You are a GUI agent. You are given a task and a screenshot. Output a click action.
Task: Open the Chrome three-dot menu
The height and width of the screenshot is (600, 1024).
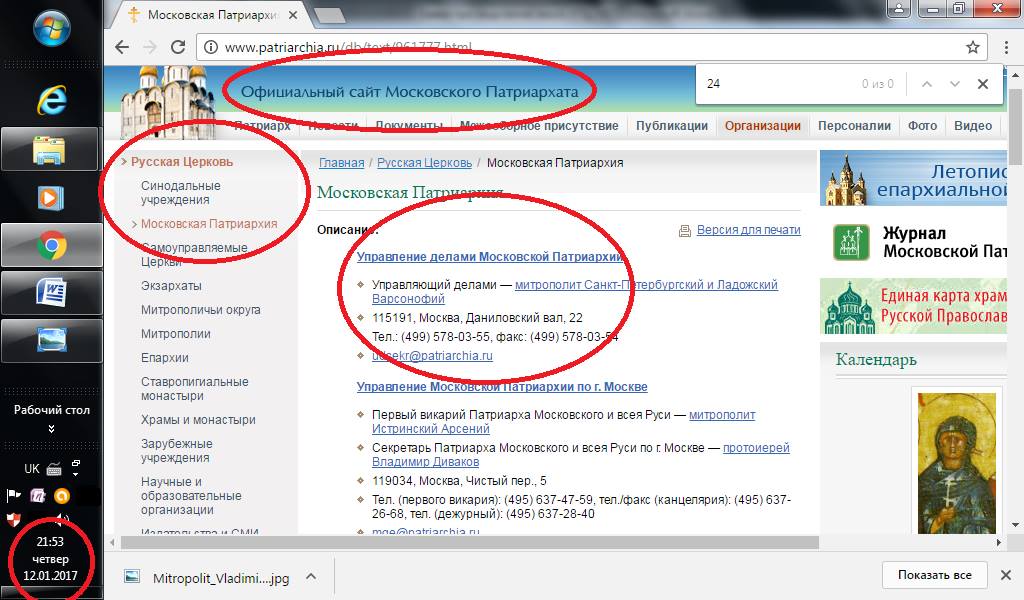tap(1006, 47)
